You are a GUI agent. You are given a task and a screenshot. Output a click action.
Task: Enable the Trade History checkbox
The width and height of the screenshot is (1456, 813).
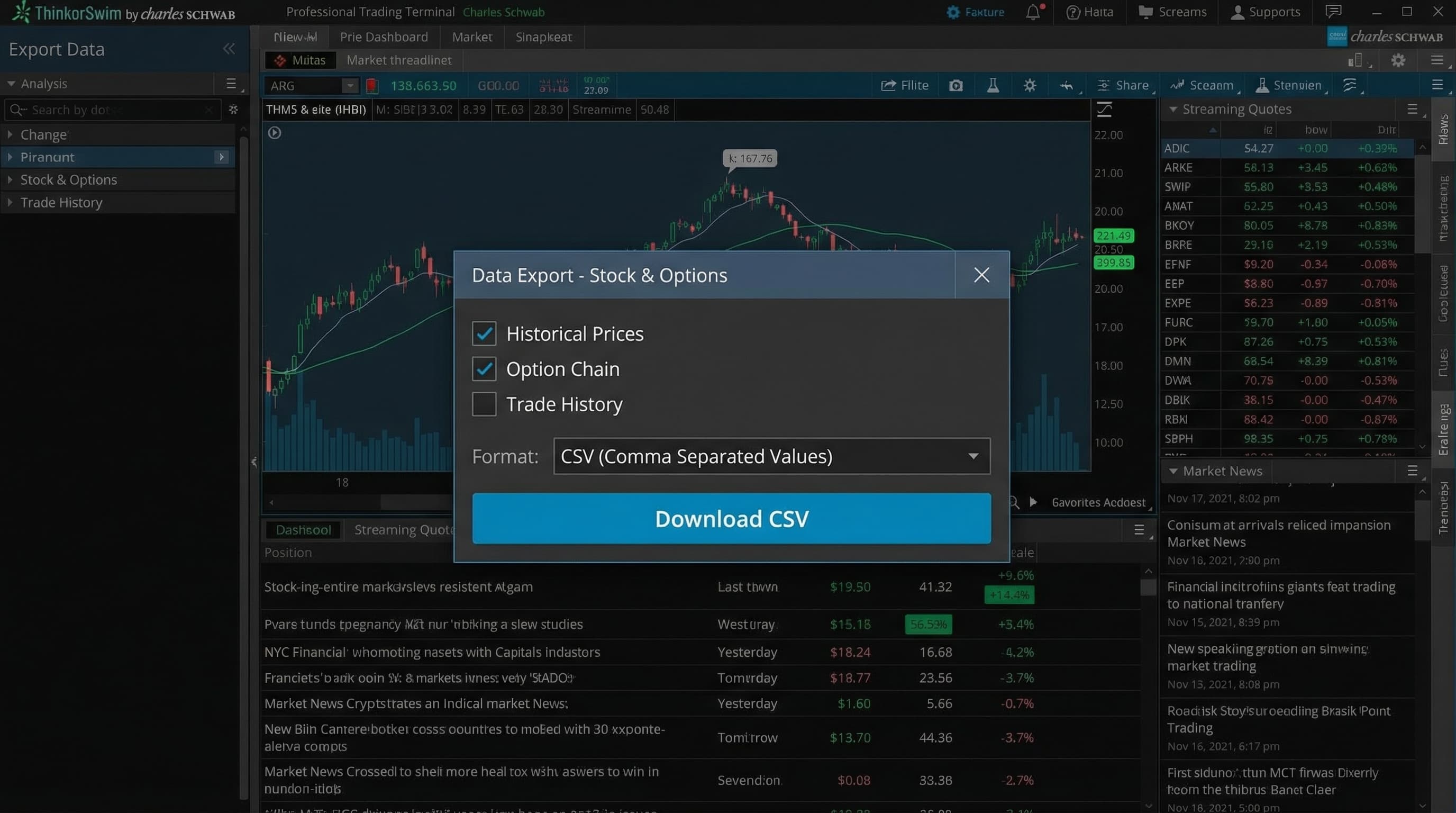point(484,404)
